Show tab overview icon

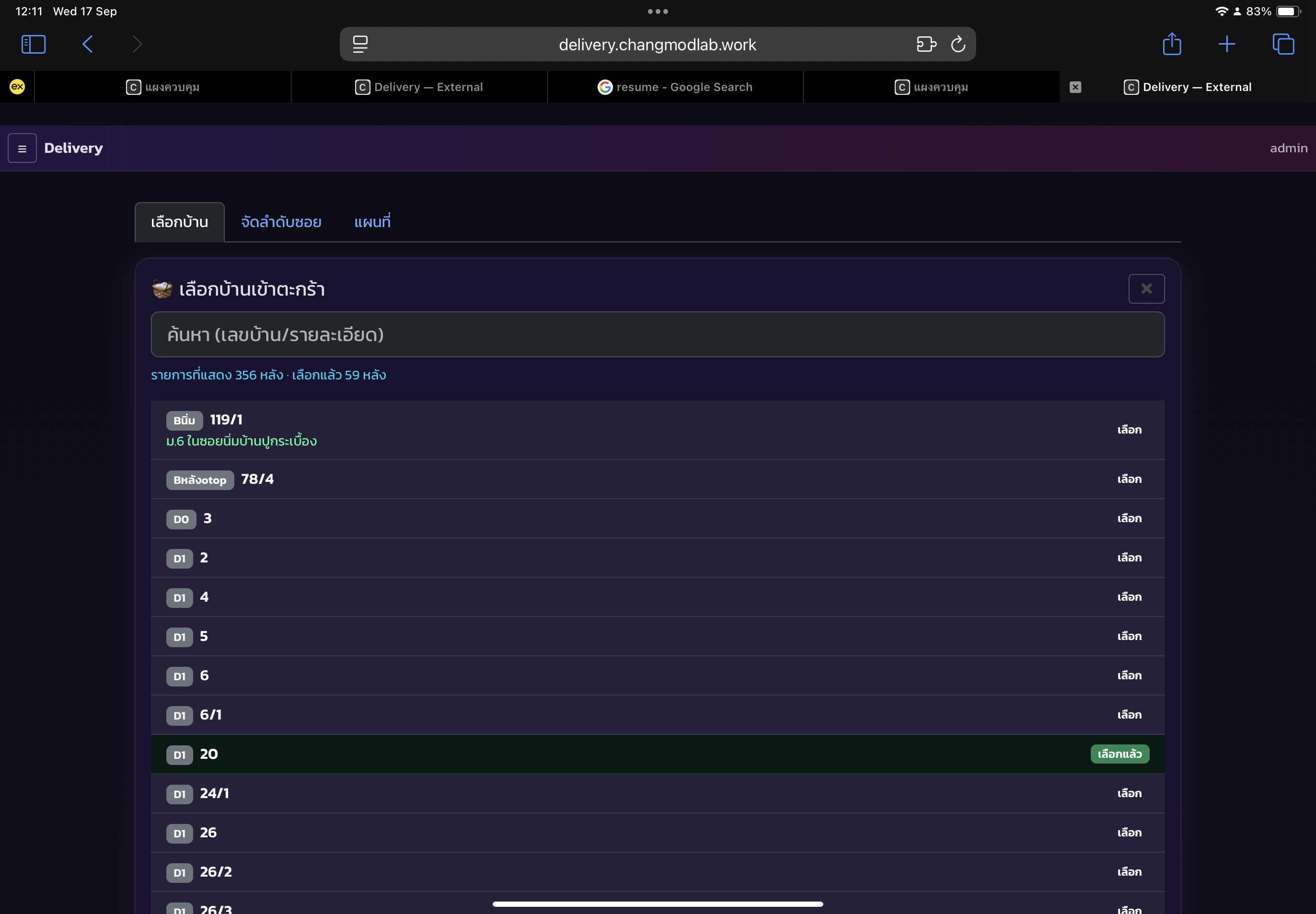(1283, 44)
